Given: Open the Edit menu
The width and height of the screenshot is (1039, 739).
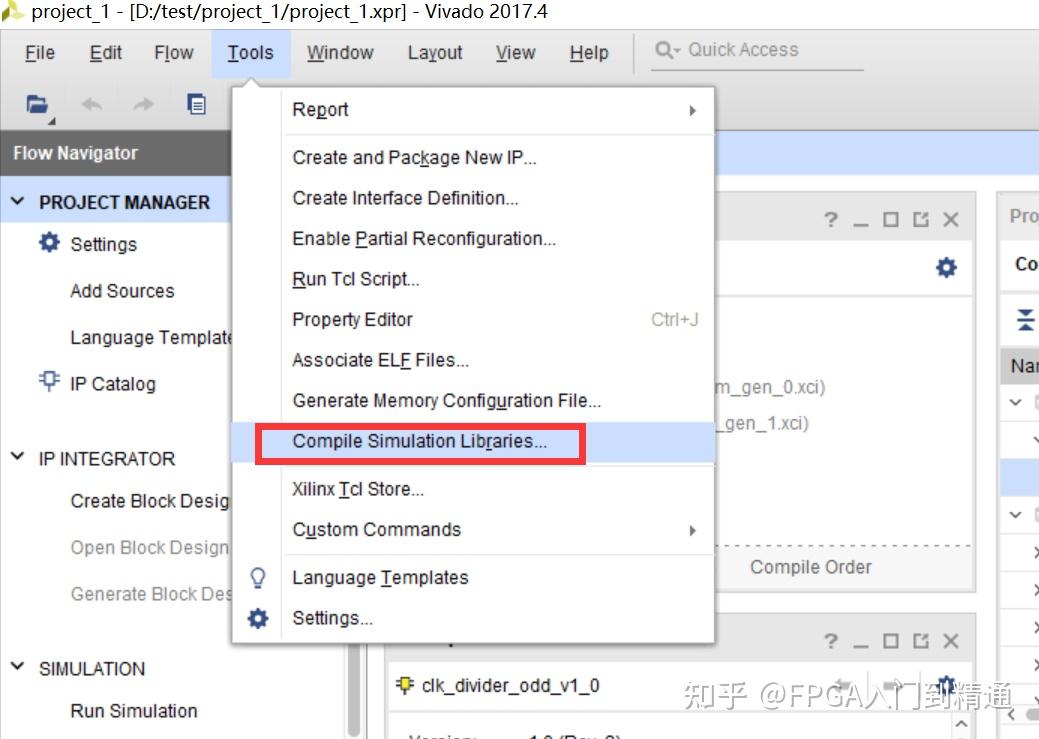Looking at the screenshot, I should click(x=106, y=52).
